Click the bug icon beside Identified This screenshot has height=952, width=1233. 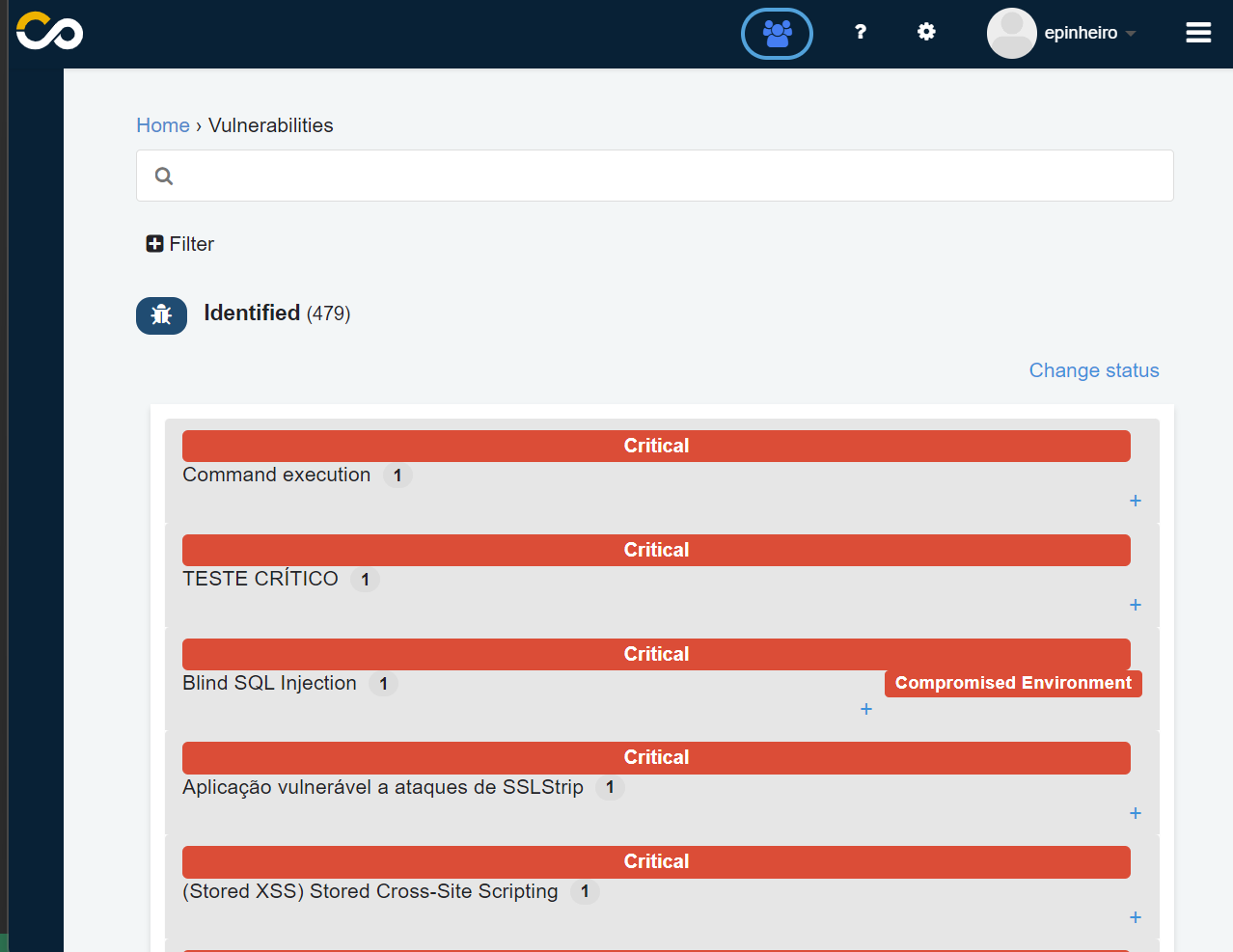(161, 314)
